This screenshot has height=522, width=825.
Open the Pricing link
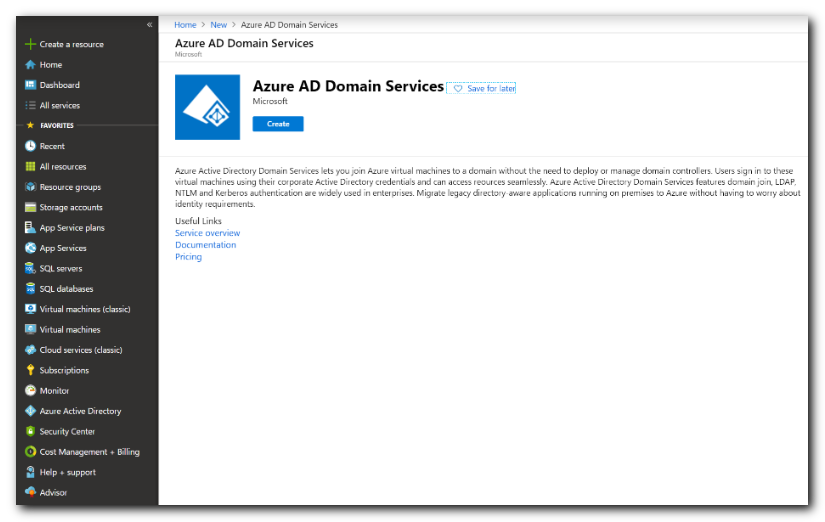point(188,257)
